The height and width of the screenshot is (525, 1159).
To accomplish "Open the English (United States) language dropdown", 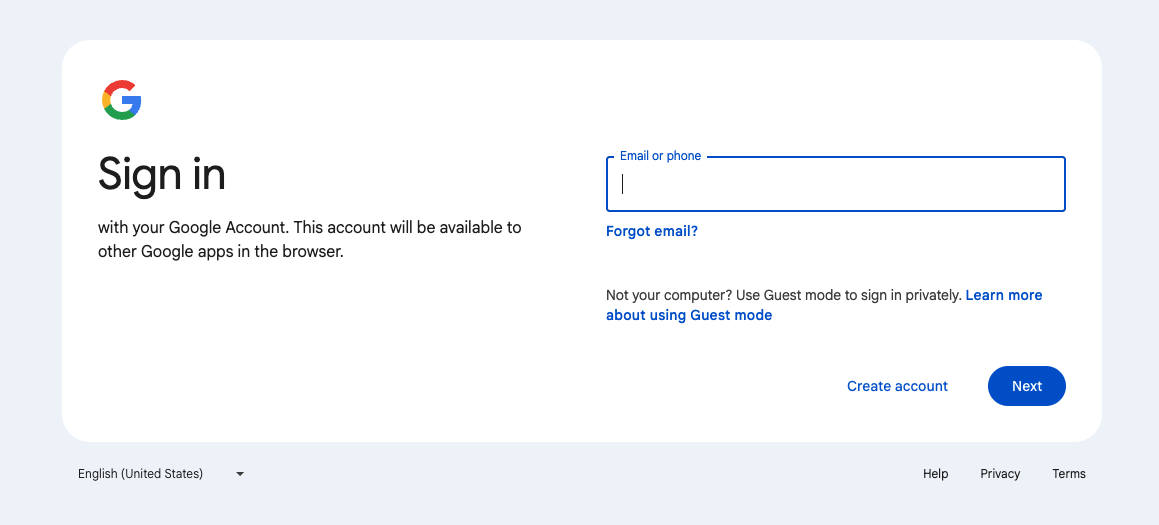I will tap(141, 474).
